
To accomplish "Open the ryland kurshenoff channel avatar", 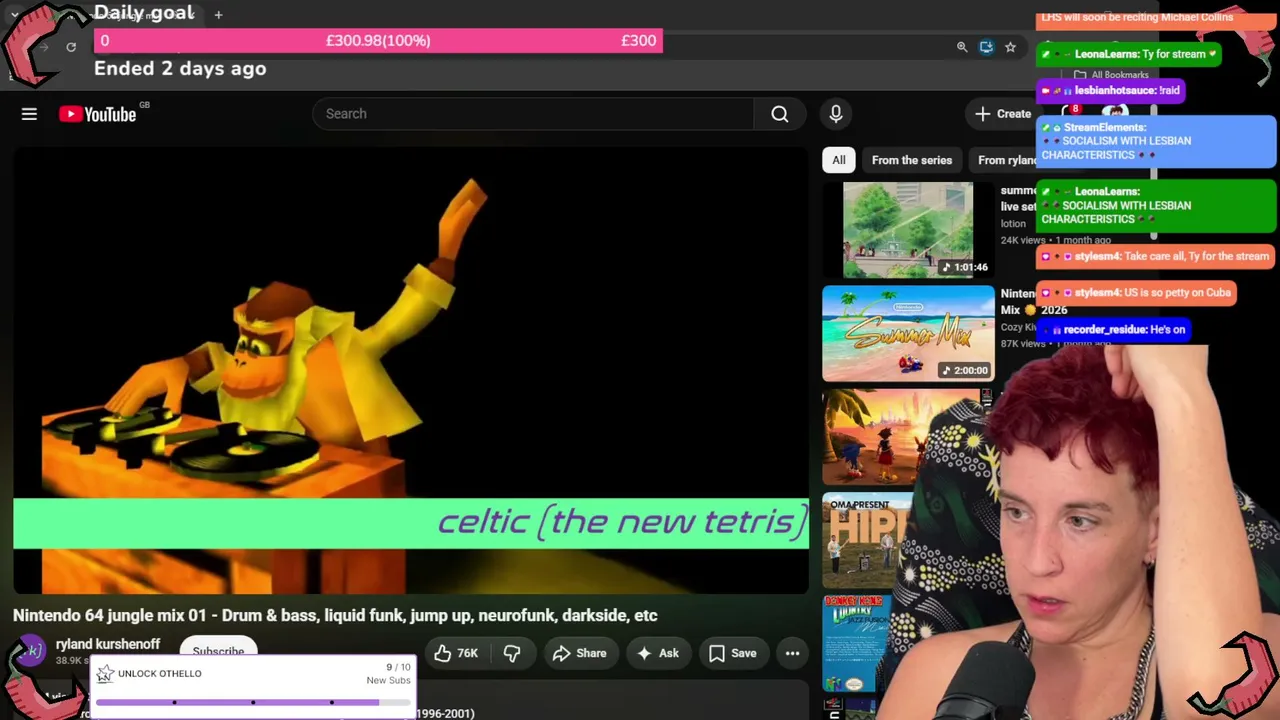I will [30, 652].
